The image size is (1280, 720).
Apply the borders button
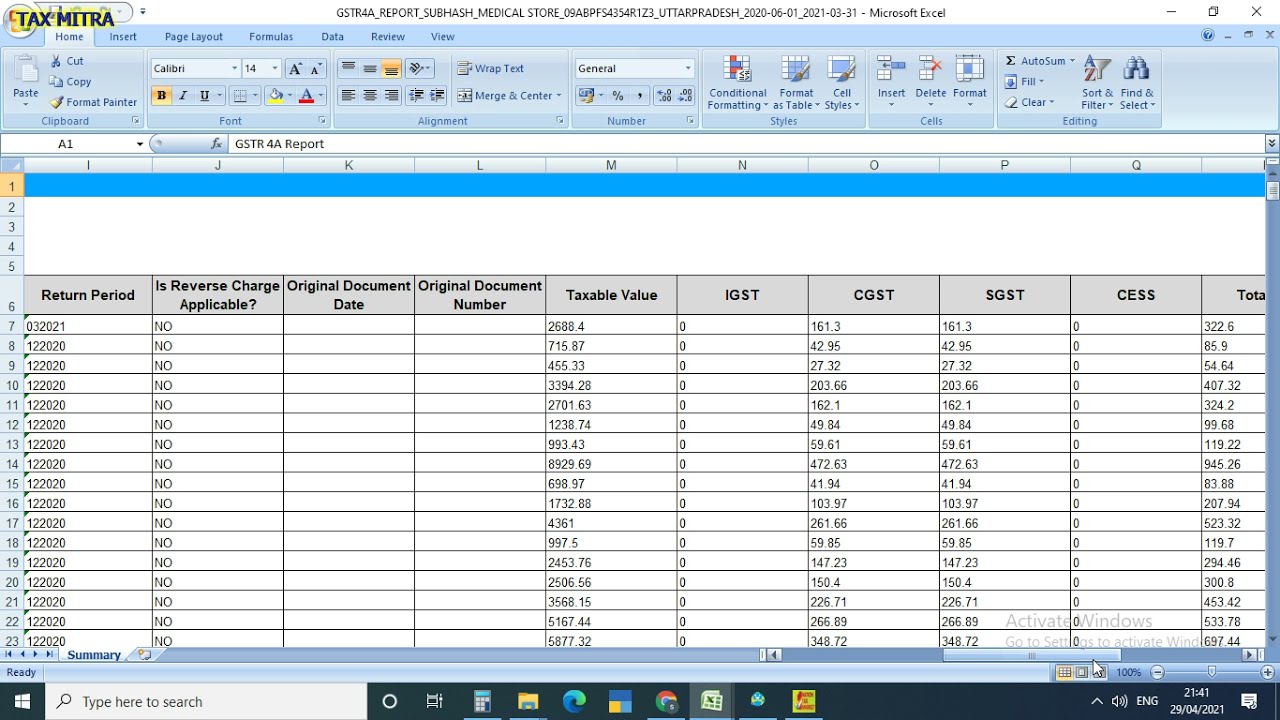[x=240, y=96]
